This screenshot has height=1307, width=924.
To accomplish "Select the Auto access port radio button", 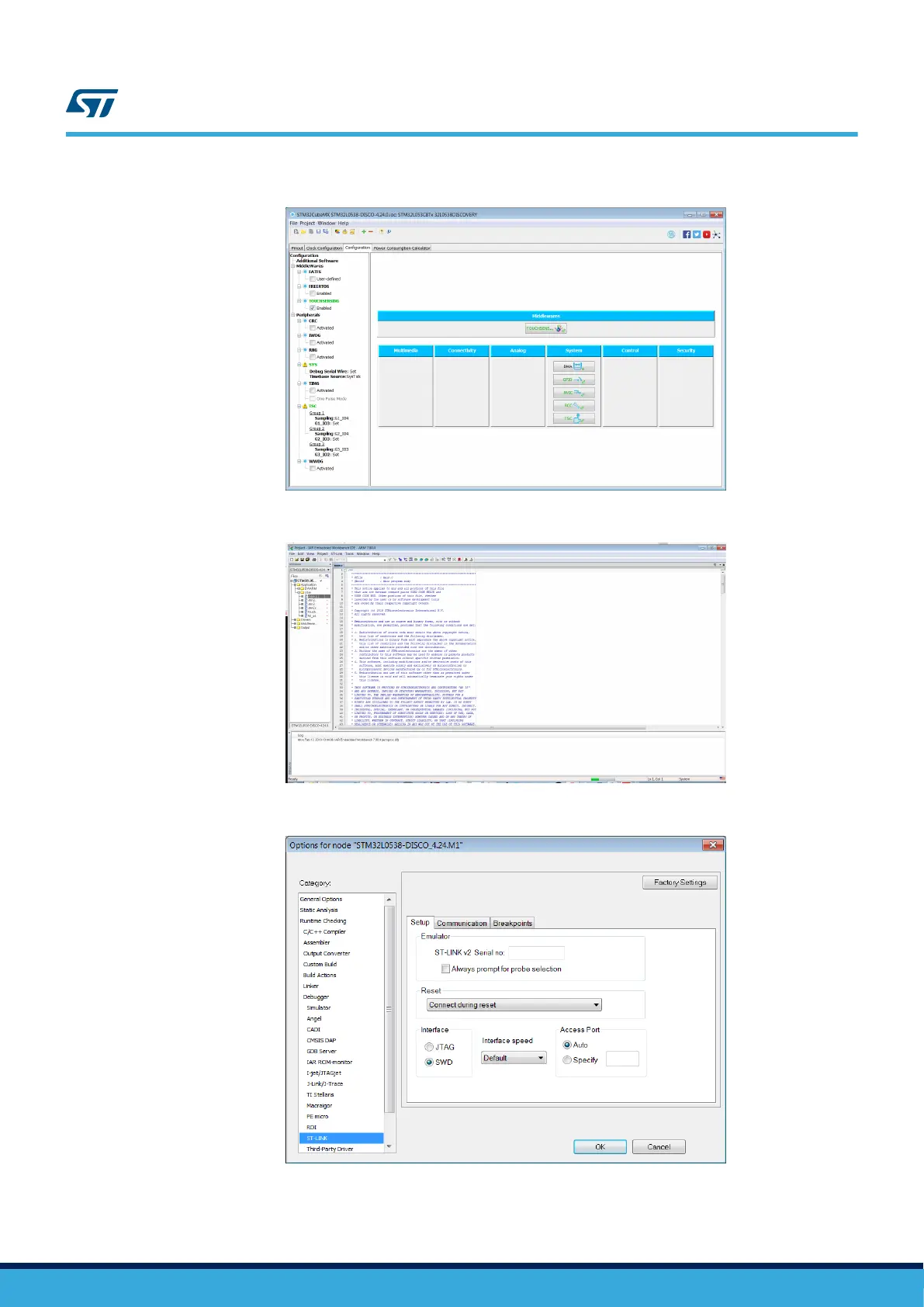I will click(x=567, y=1045).
